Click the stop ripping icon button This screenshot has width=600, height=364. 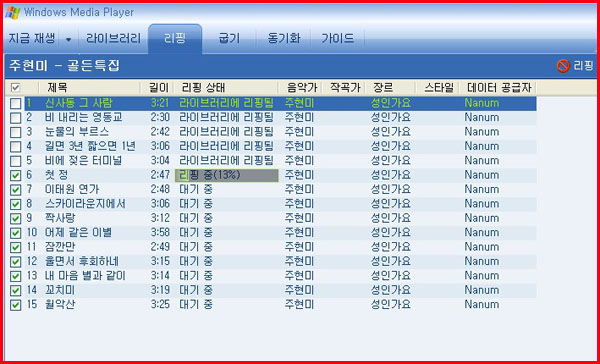(x=563, y=66)
